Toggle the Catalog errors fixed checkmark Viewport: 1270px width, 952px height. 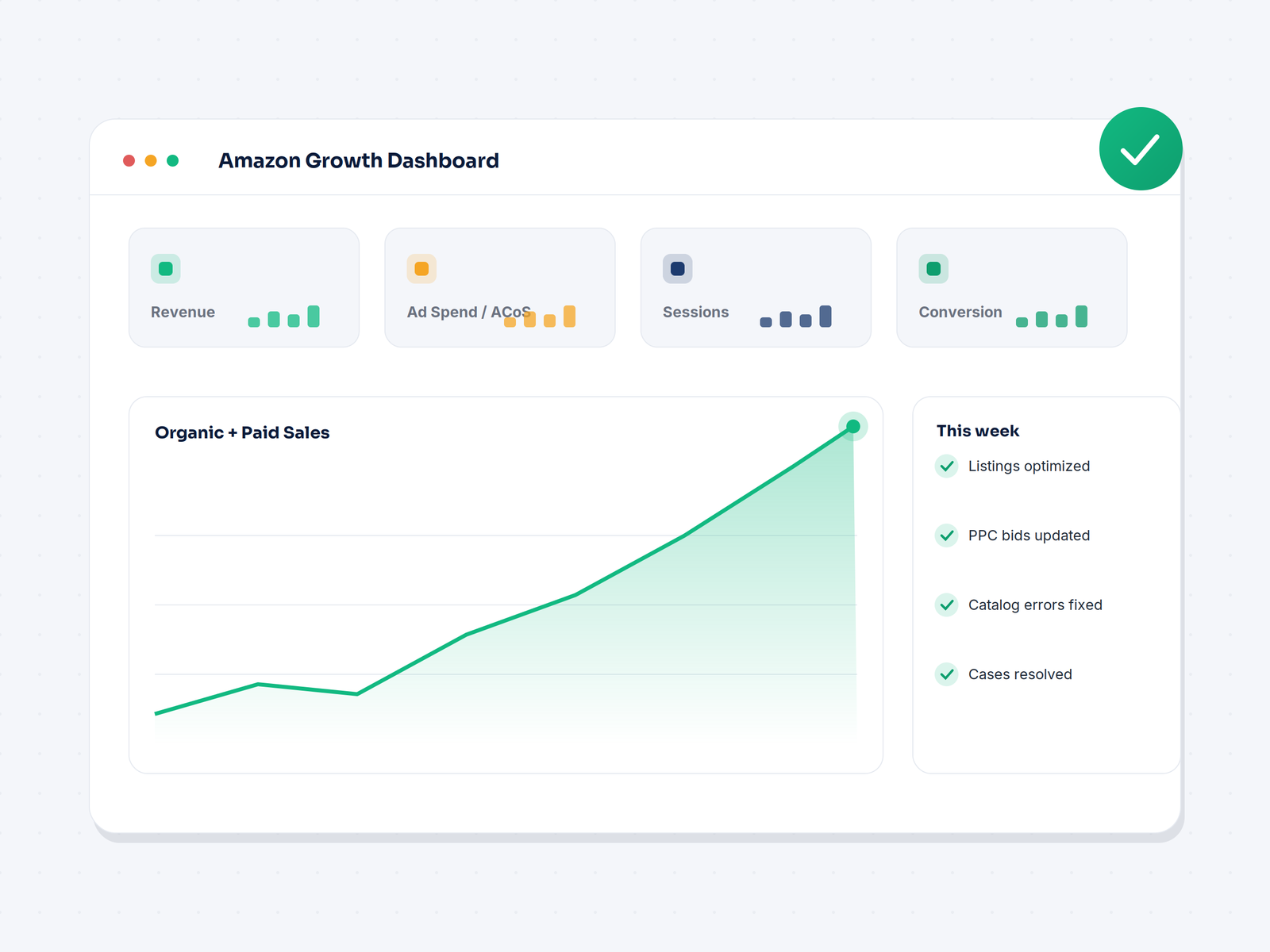click(x=946, y=605)
